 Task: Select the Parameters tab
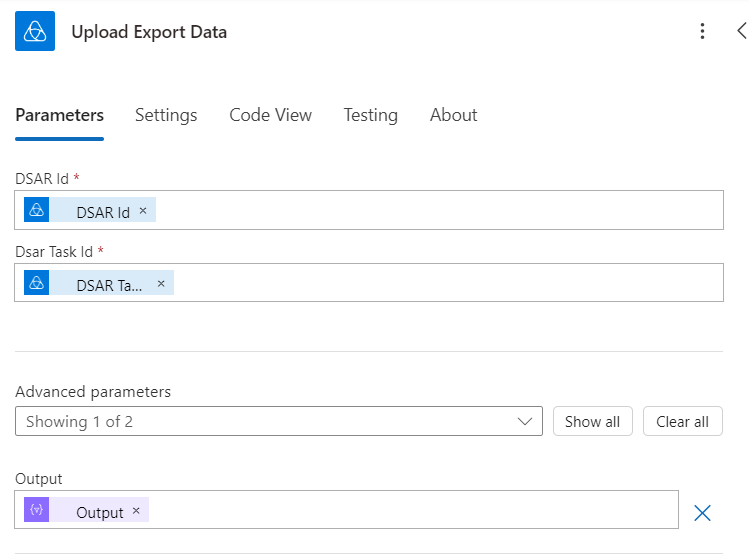(59, 115)
